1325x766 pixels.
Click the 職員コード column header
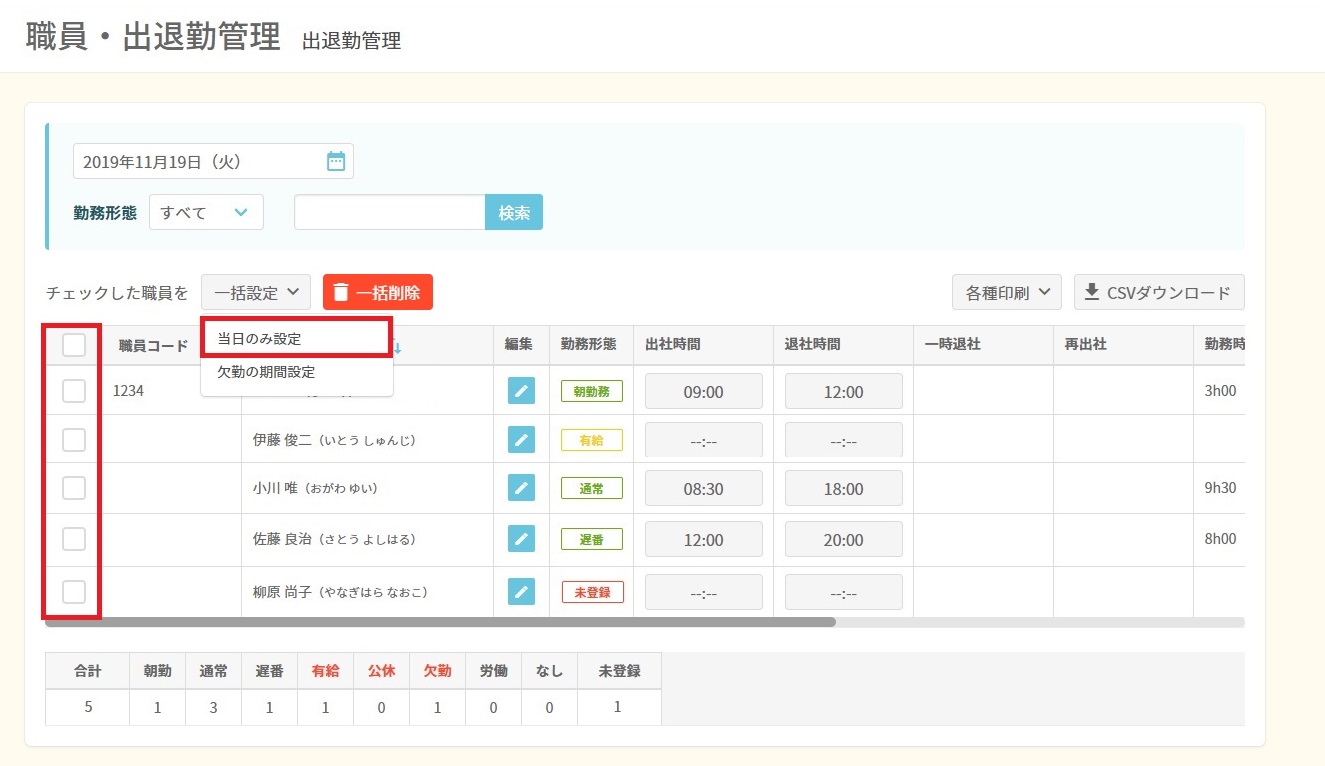153,346
